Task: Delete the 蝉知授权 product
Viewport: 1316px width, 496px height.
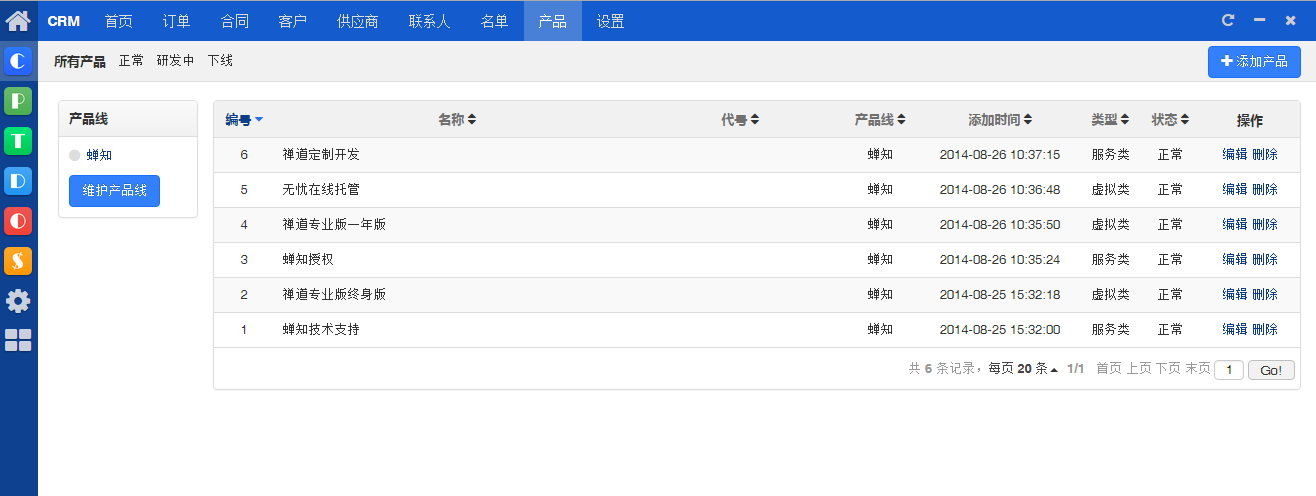Action: 1265,260
